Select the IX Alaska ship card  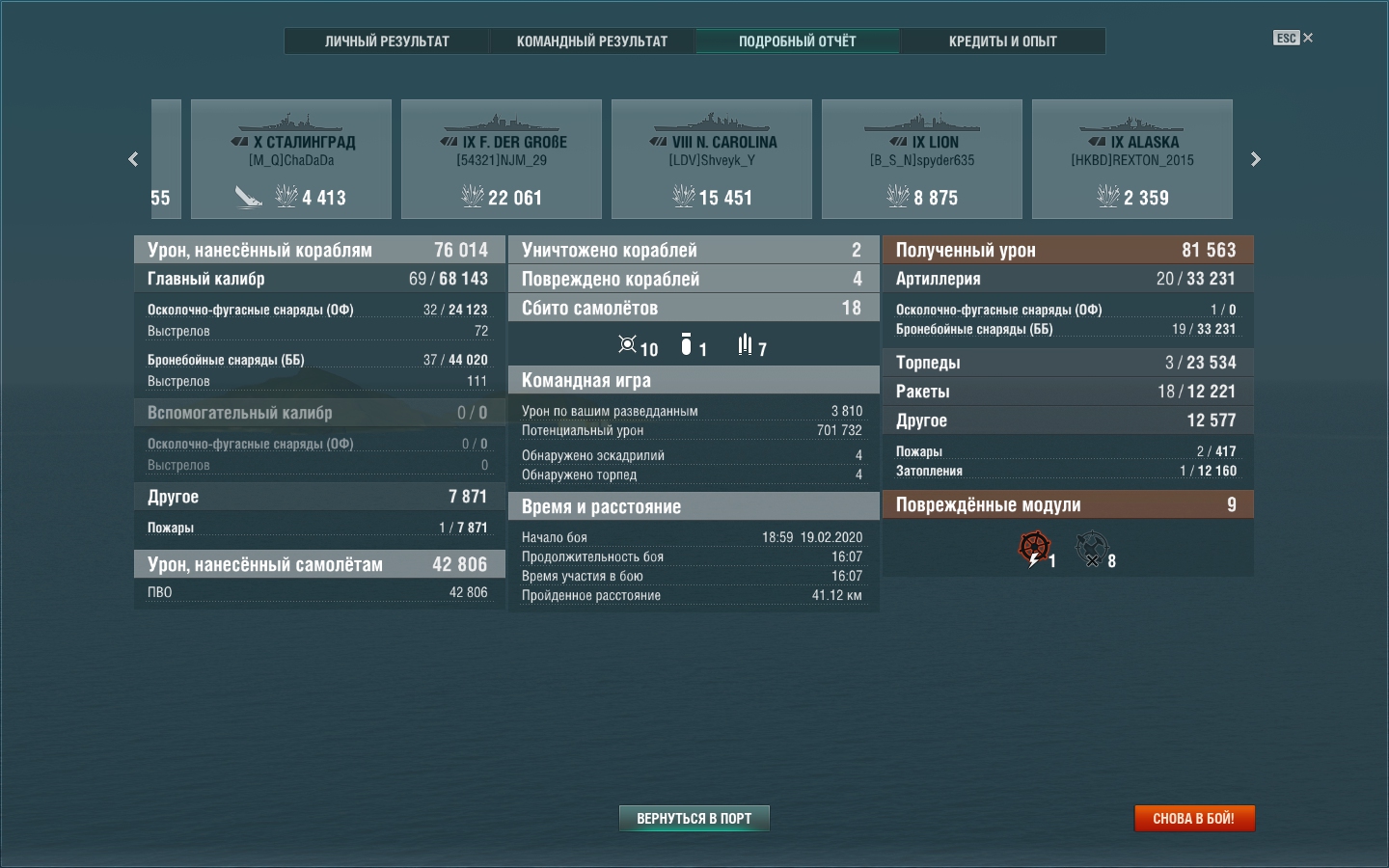point(1132,159)
